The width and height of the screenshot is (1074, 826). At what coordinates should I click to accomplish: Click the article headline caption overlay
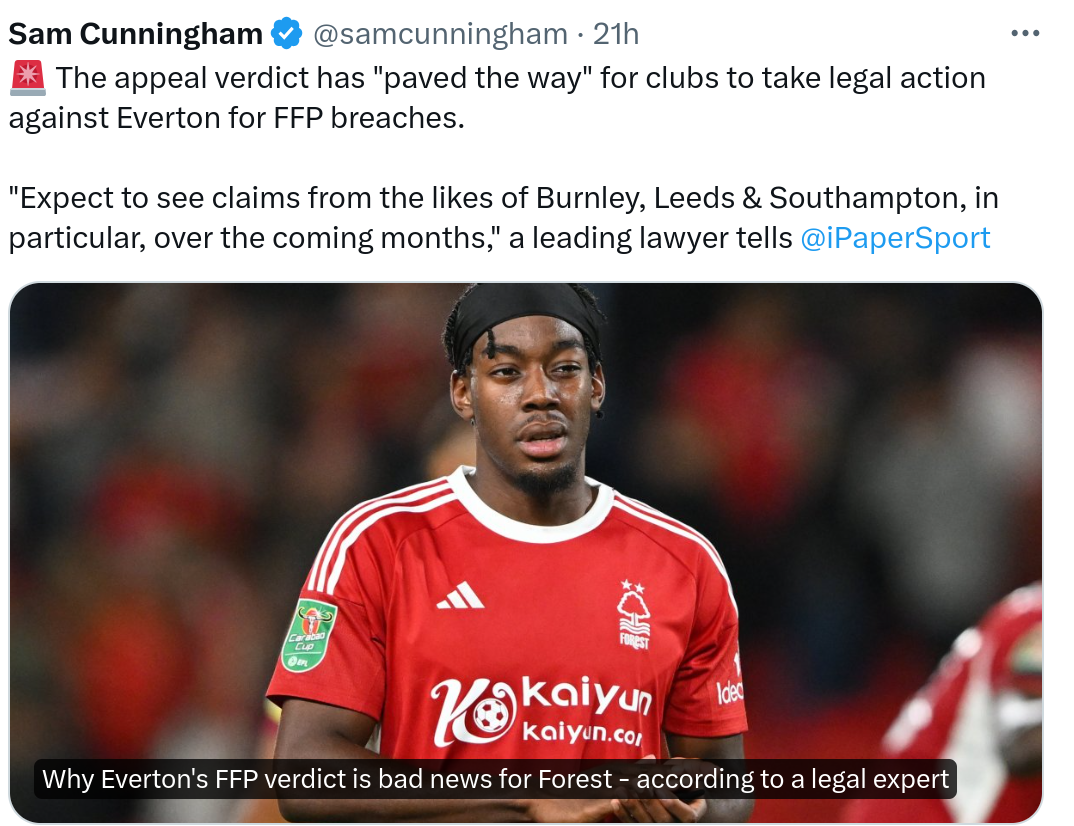pyautogui.click(x=495, y=779)
